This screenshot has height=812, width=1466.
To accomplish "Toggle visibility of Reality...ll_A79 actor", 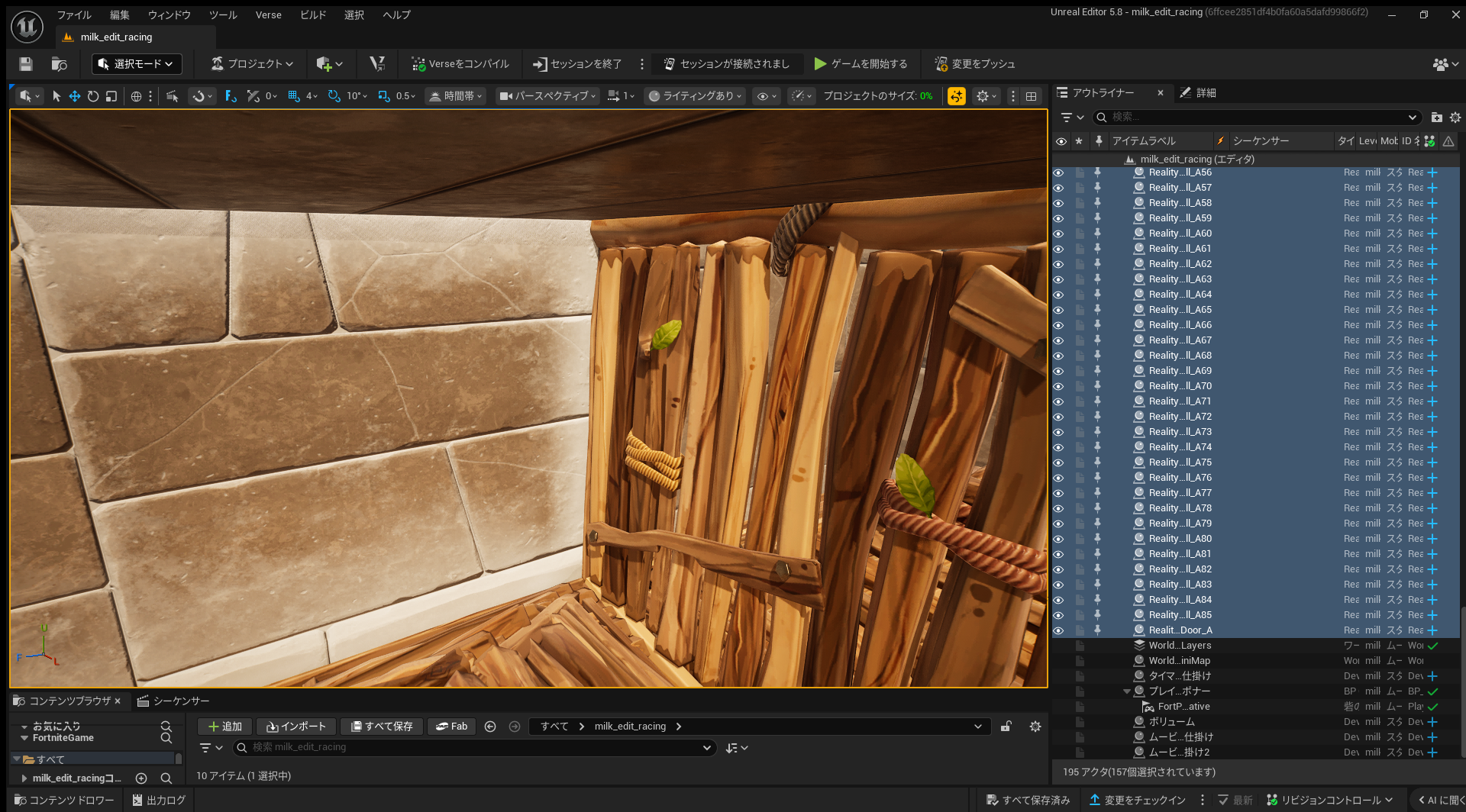I will click(x=1058, y=524).
